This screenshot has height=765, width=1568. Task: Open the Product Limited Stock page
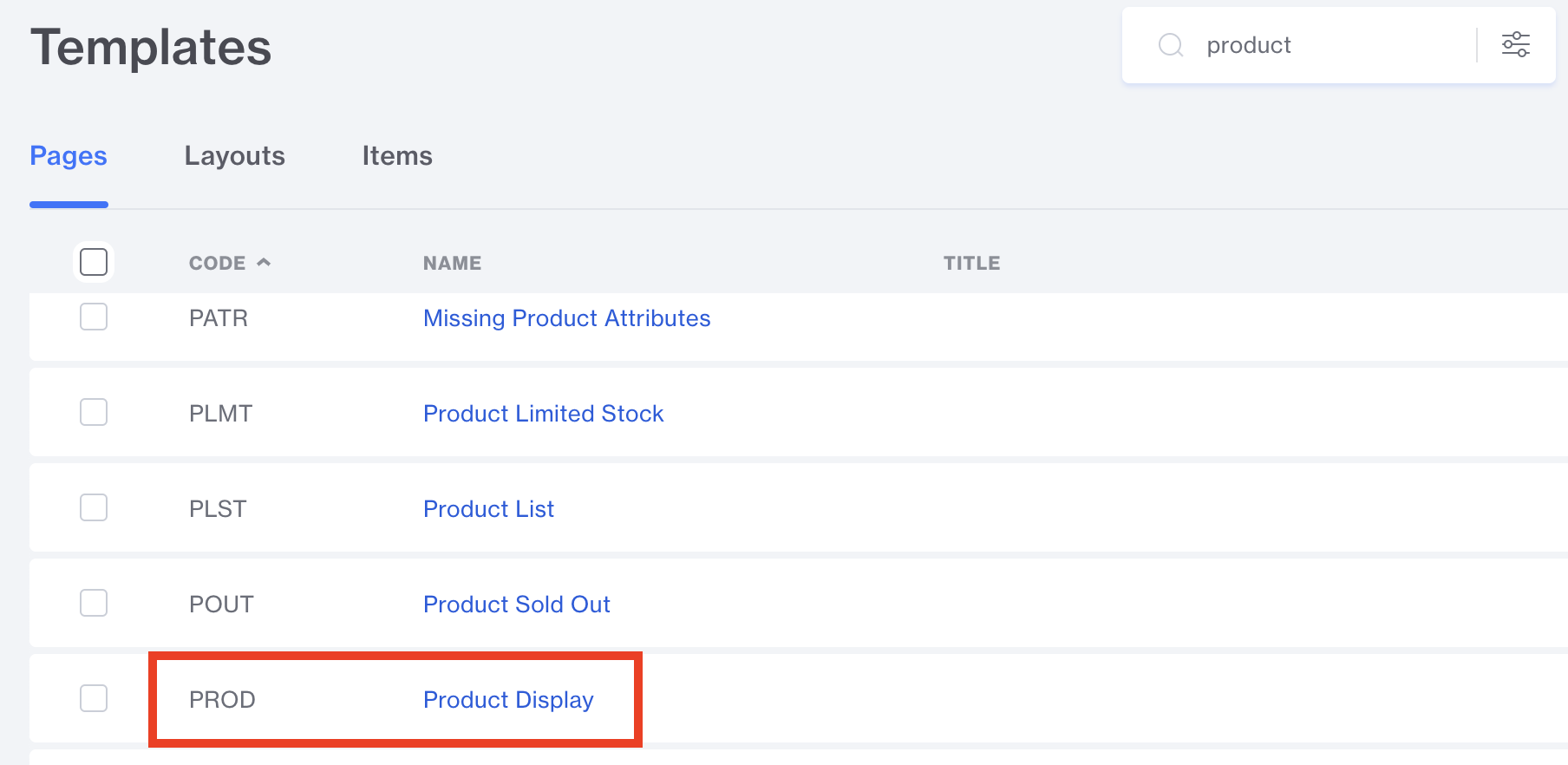(x=543, y=414)
